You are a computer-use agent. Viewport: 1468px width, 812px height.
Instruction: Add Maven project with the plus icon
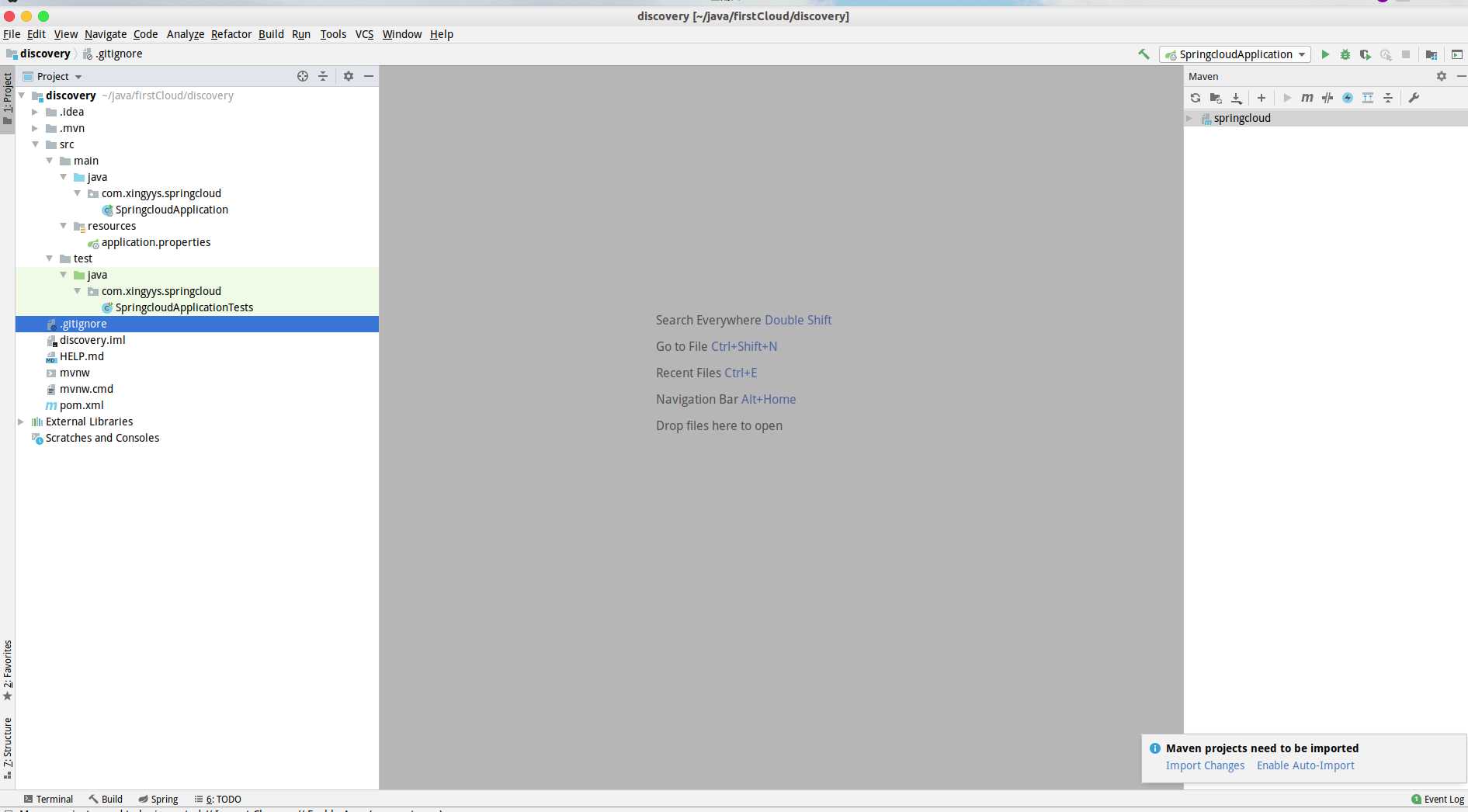[x=1262, y=98]
